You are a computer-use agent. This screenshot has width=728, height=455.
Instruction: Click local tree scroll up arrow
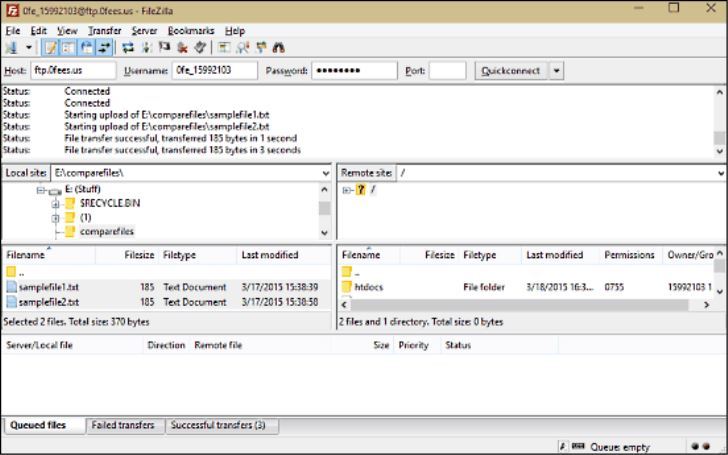click(325, 189)
